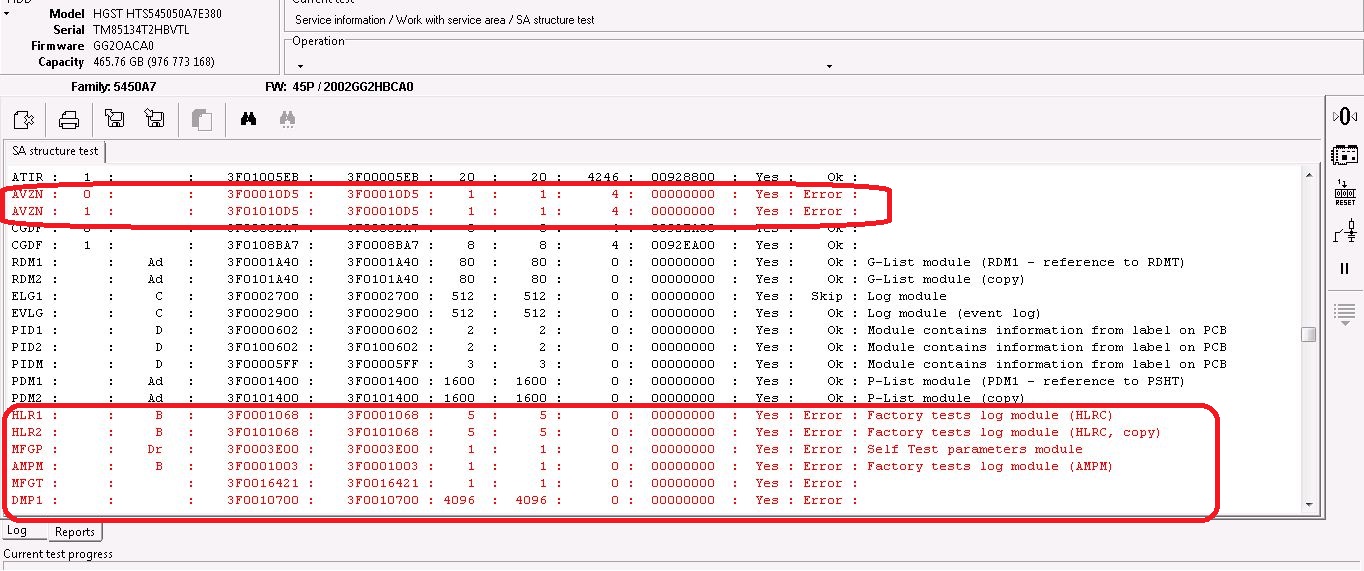Click address 3F01005EB in ATIR row
Image resolution: width=1364 pixels, height=571 pixels.
263,177
